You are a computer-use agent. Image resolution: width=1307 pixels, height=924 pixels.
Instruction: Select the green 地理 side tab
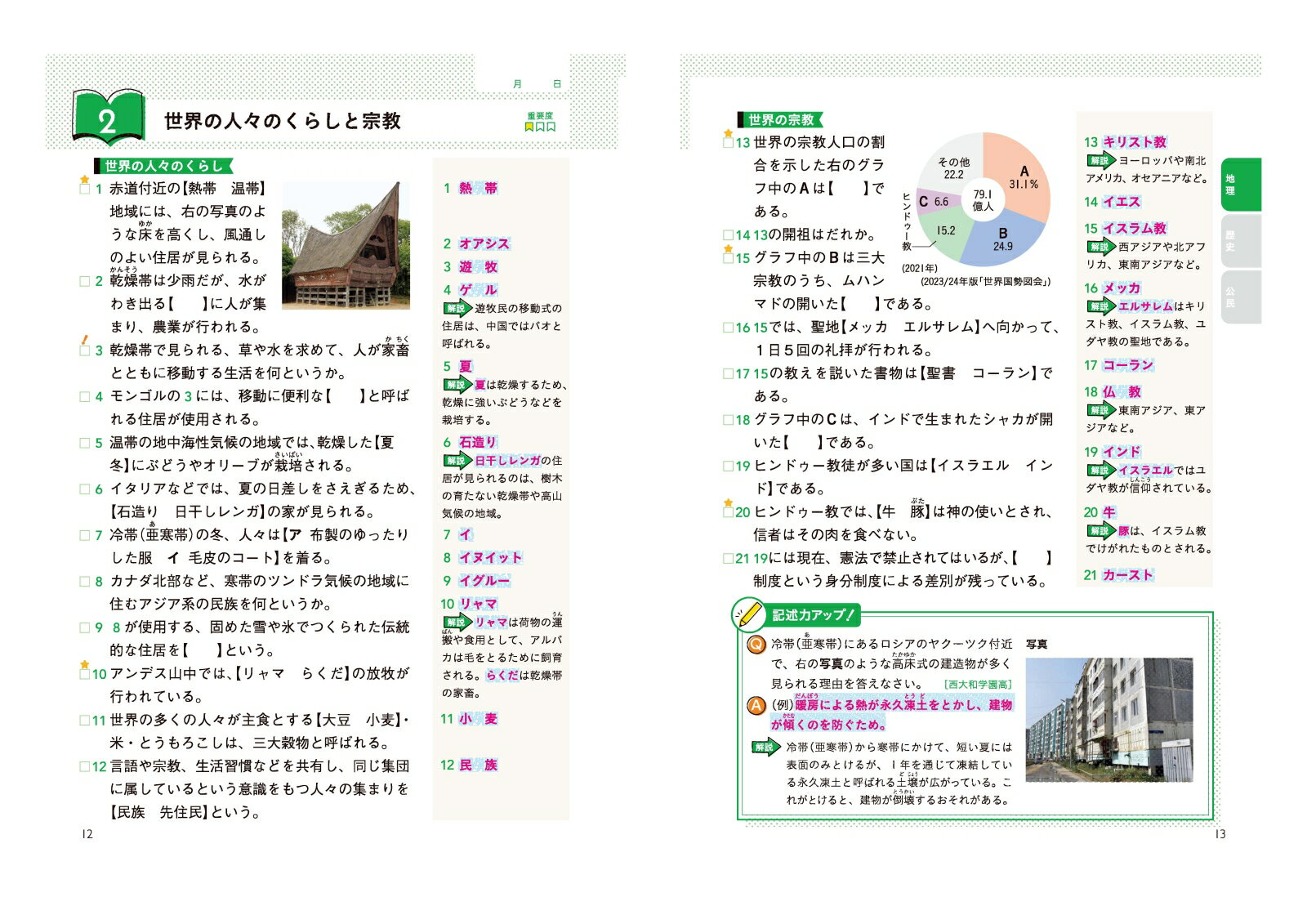[1241, 185]
